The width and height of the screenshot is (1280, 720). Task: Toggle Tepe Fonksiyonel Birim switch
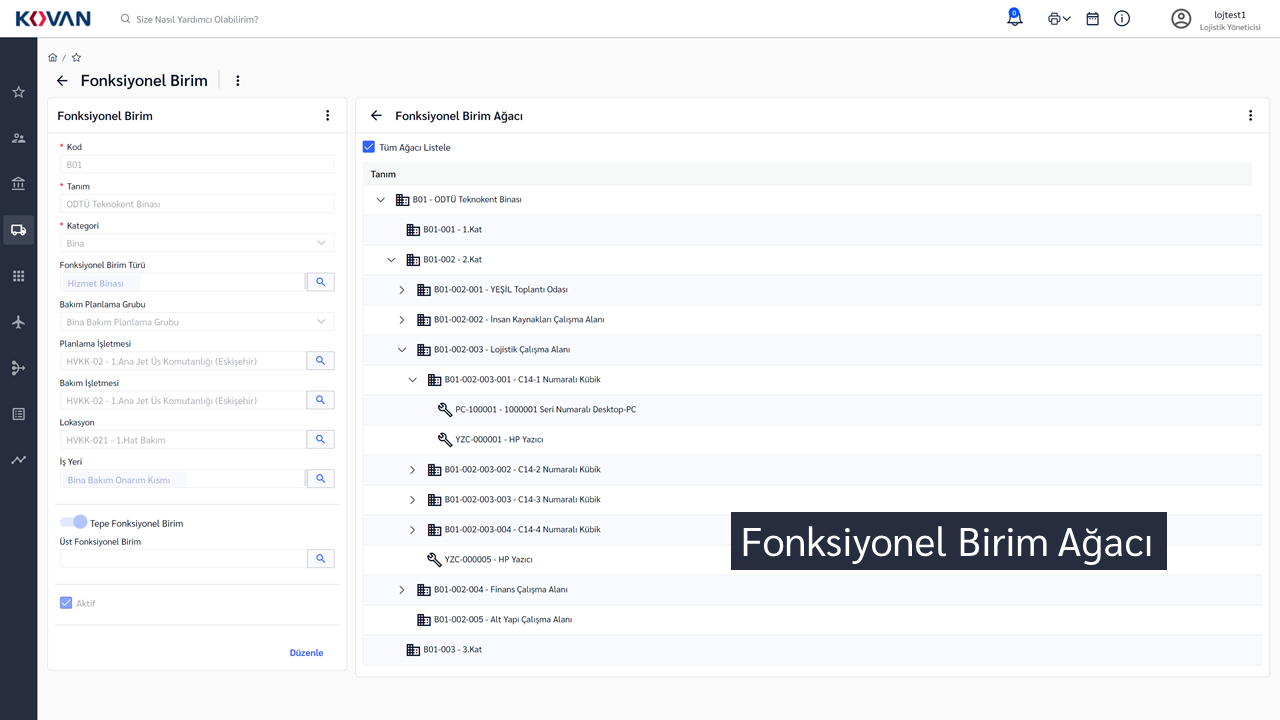[74, 522]
